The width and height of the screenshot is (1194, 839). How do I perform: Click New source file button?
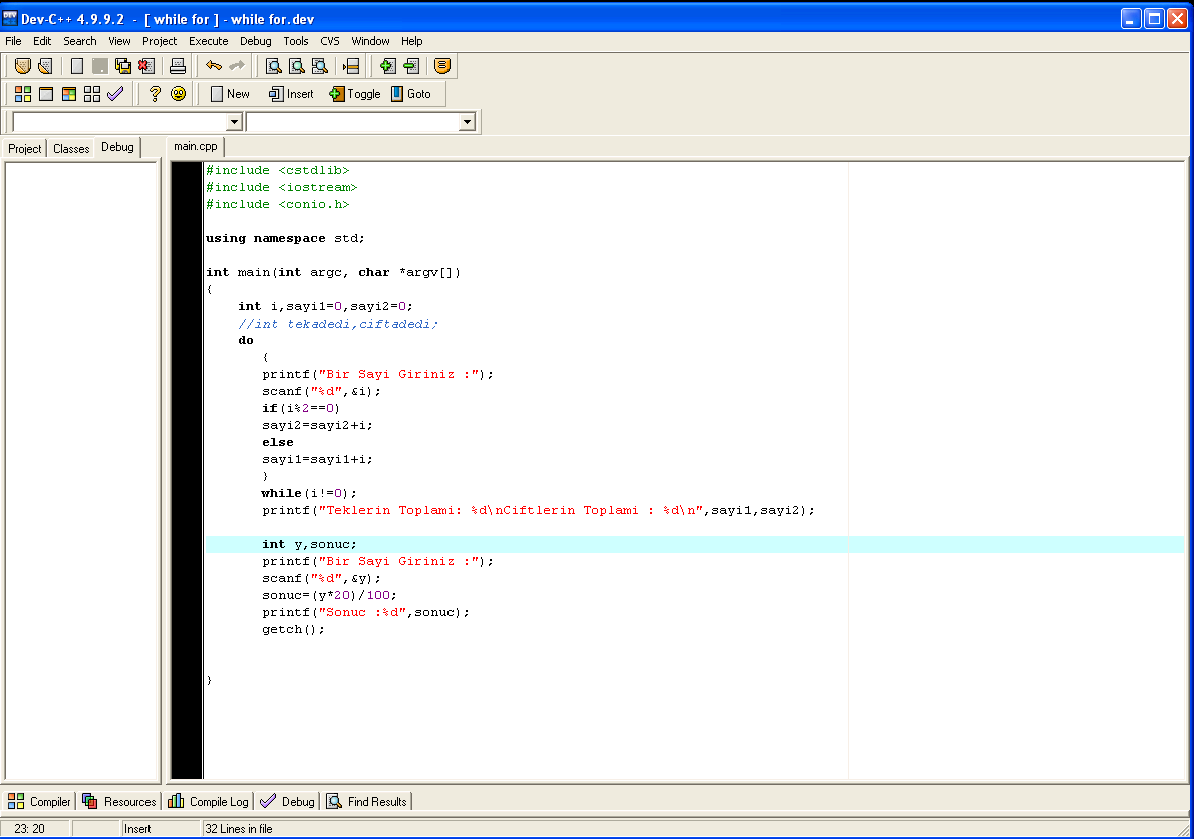coord(230,94)
